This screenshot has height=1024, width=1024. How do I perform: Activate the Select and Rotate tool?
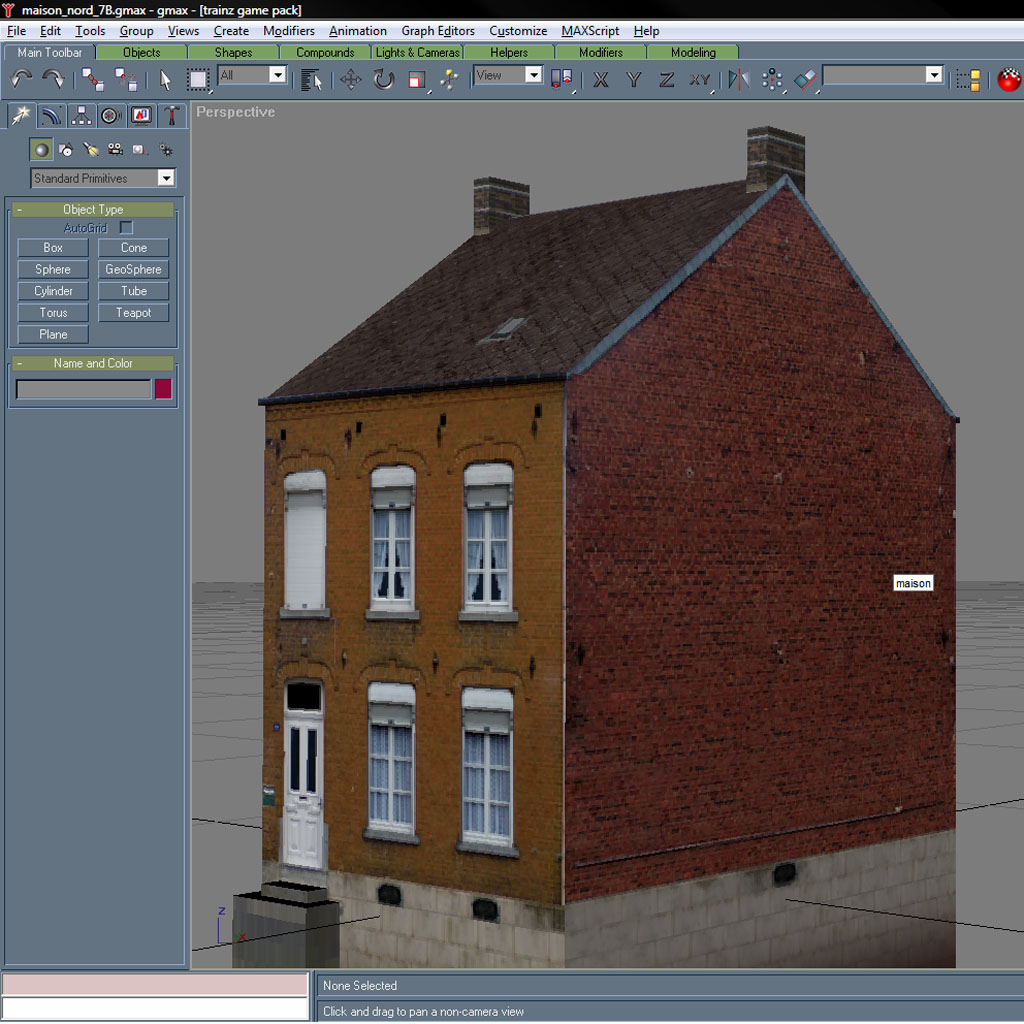(384, 79)
